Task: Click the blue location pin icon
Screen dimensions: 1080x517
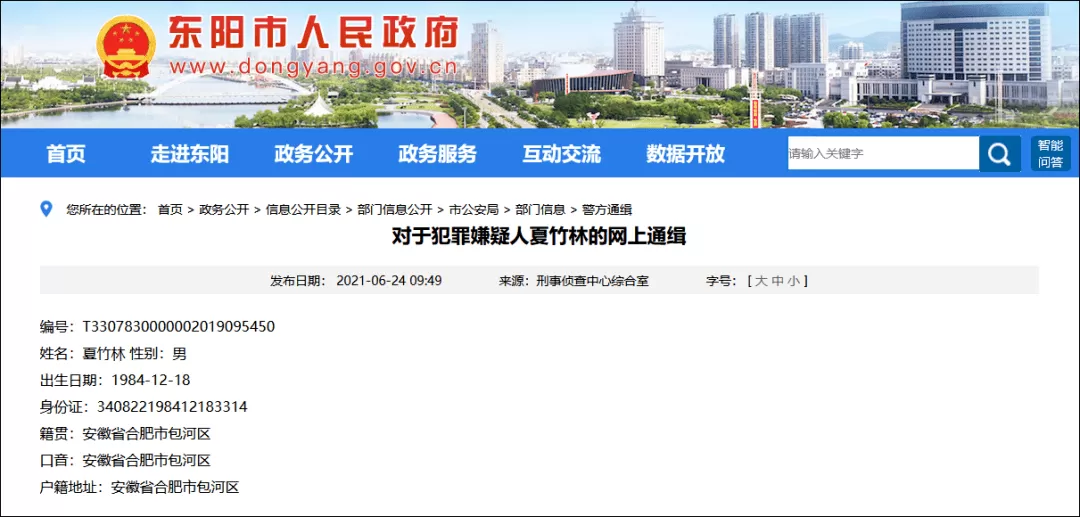Action: tap(46, 209)
